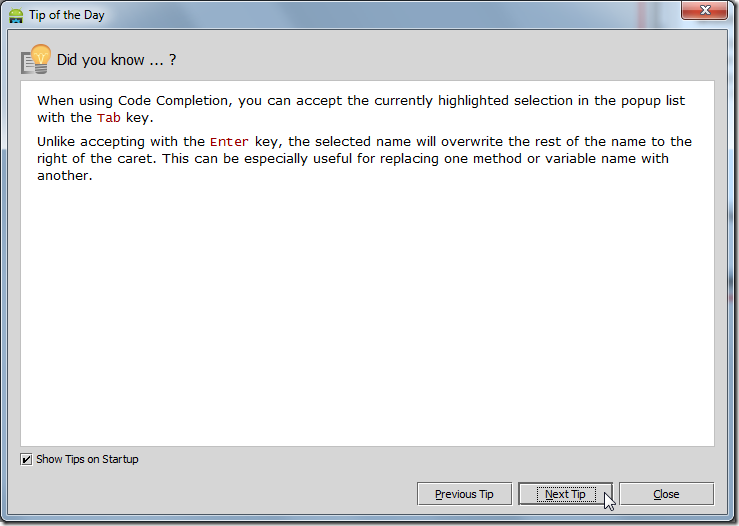Click the red "Tab" key word
Viewport: 739px width, 526px height.
click(x=108, y=118)
